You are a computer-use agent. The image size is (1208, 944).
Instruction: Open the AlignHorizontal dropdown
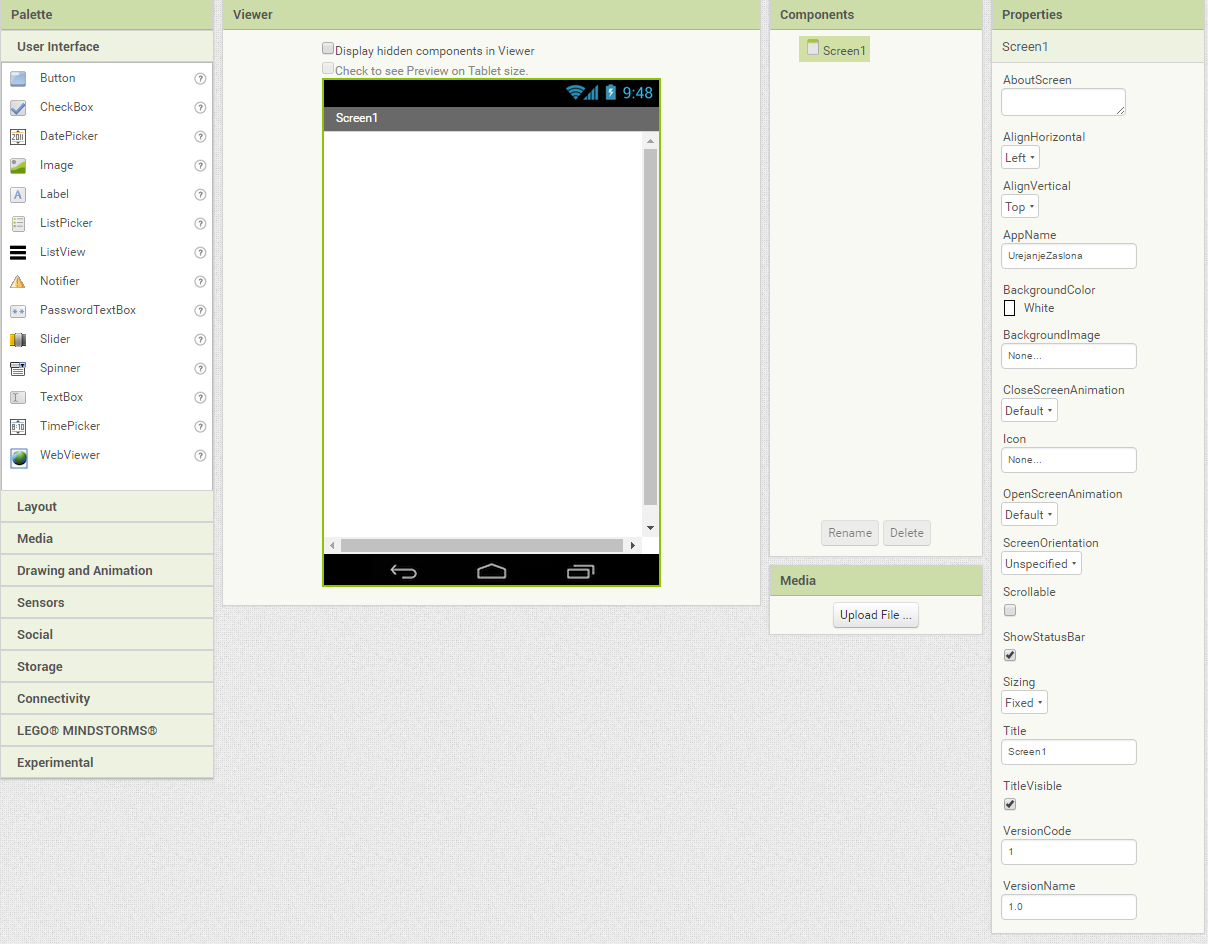(x=1020, y=158)
